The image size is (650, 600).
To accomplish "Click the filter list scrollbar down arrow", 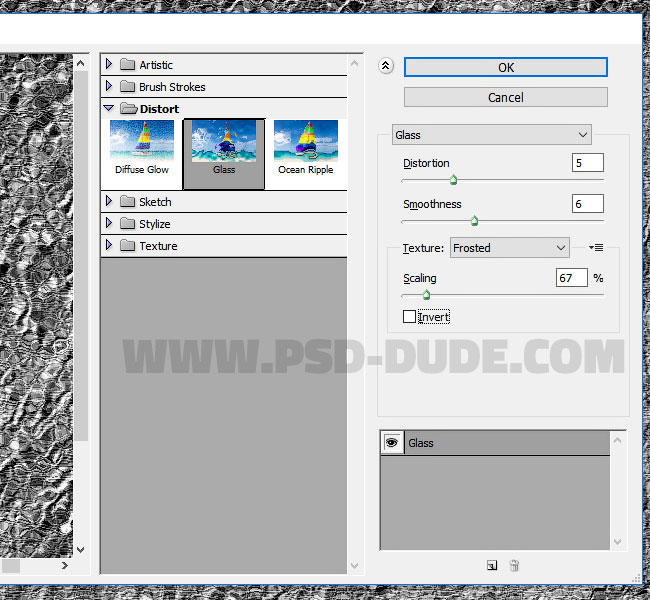I will point(354,565).
